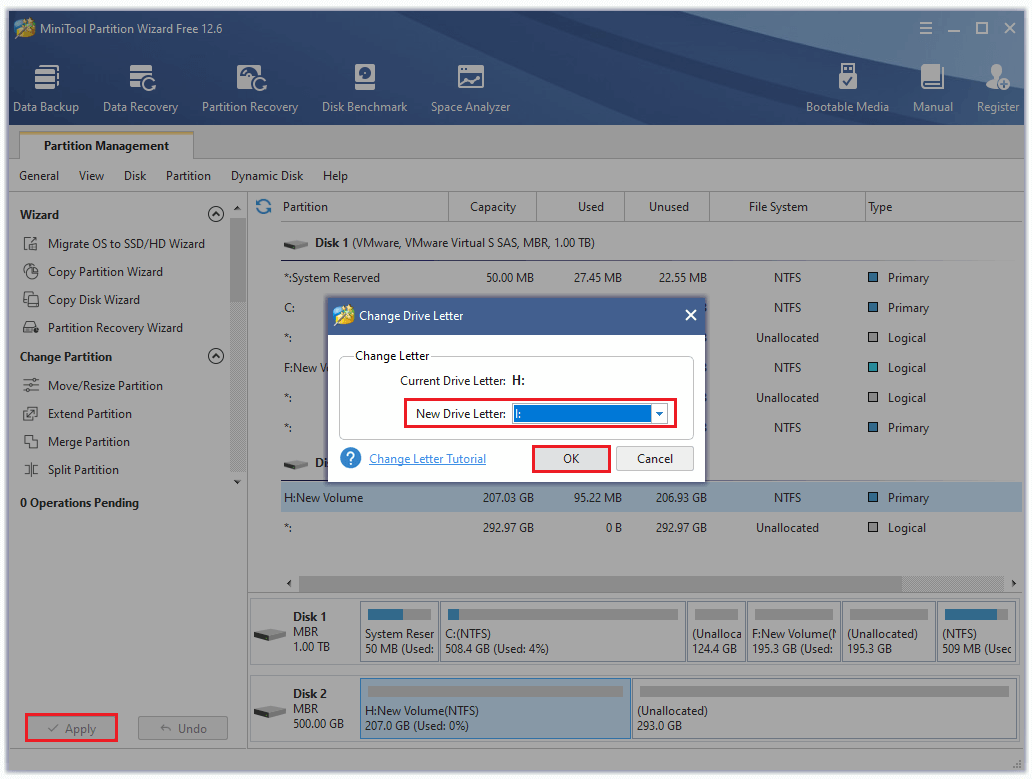The image size is (1032, 779).
Task: Open the Partition menu
Action: [188, 176]
